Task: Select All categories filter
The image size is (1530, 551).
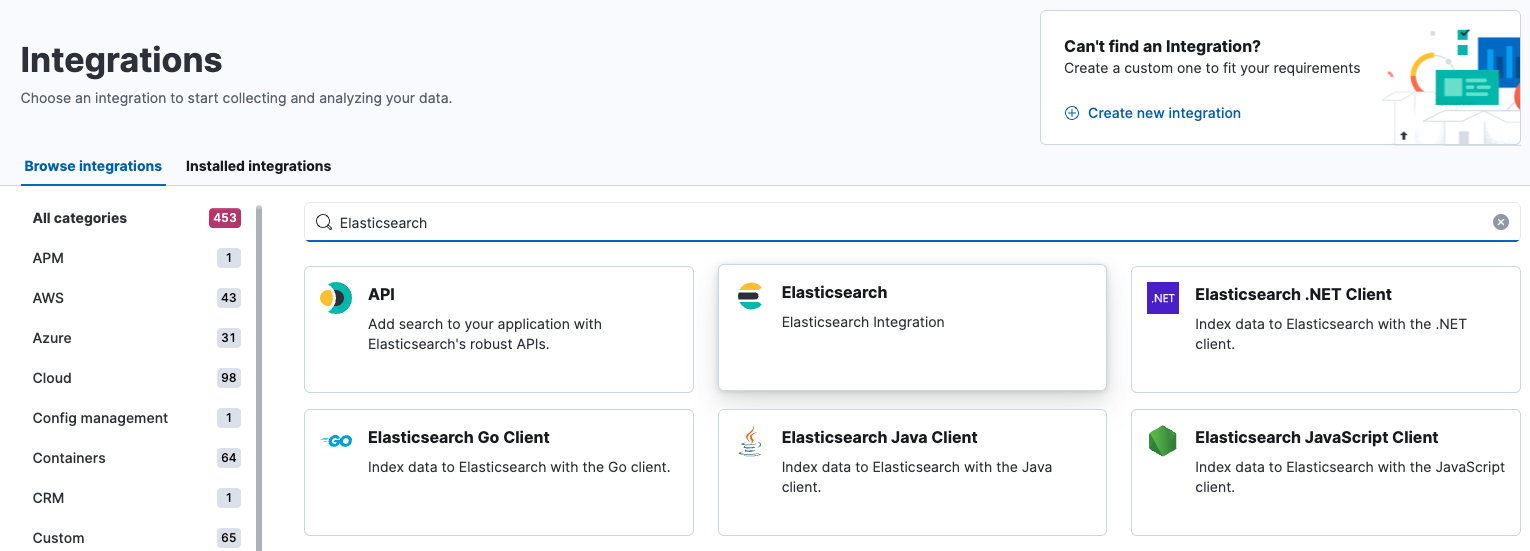Action: (x=136, y=218)
